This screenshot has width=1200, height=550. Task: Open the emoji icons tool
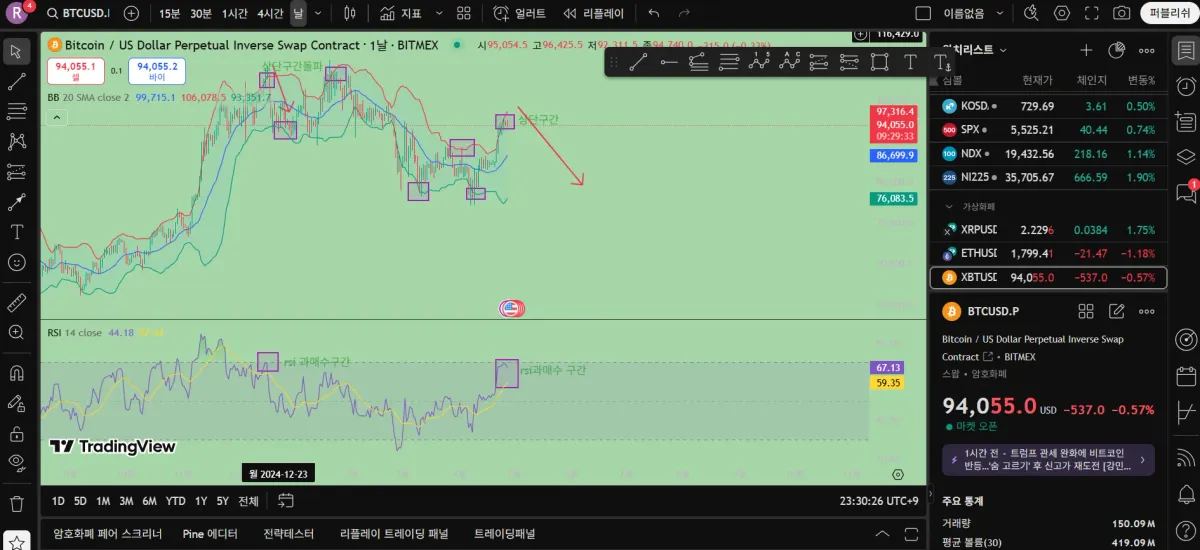point(16,262)
